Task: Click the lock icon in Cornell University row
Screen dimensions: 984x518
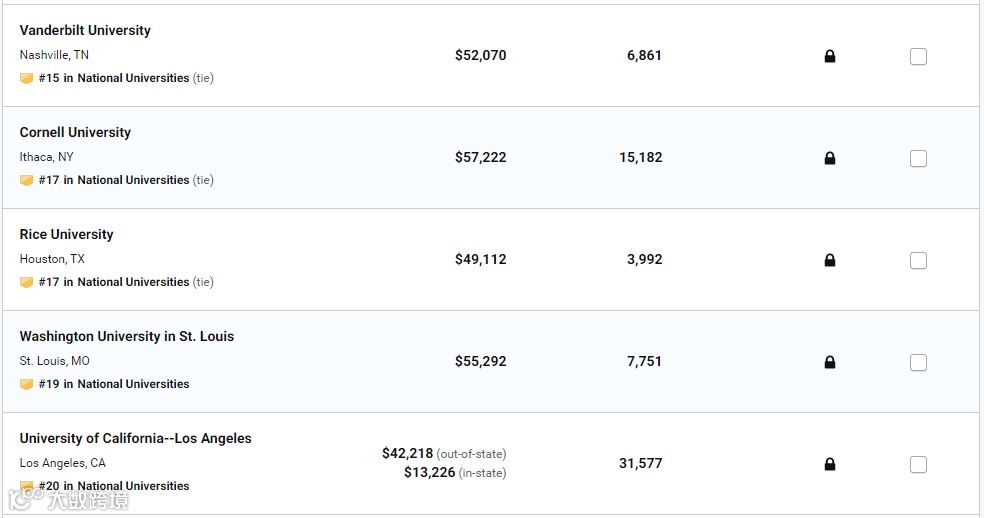Action: 829,158
